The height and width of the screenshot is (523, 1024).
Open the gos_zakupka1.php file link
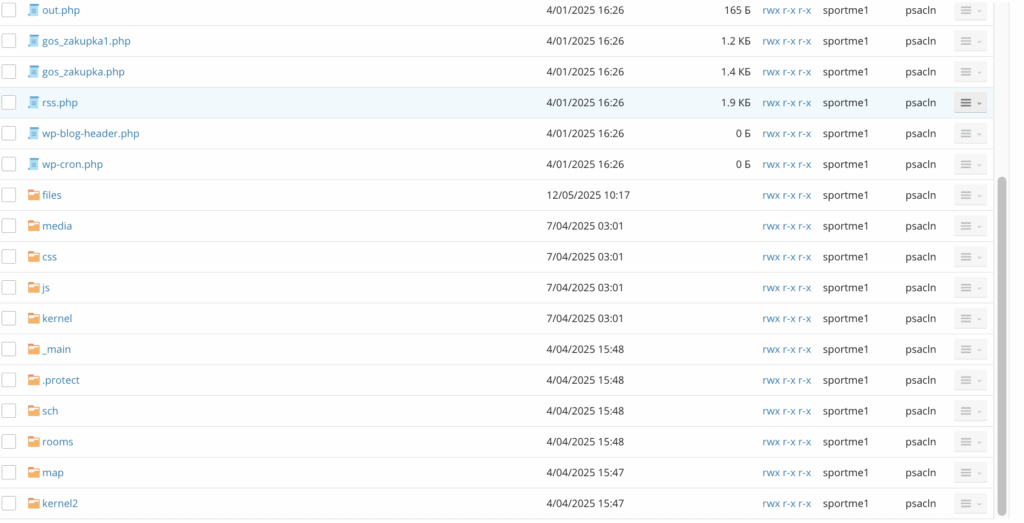[x=86, y=41]
